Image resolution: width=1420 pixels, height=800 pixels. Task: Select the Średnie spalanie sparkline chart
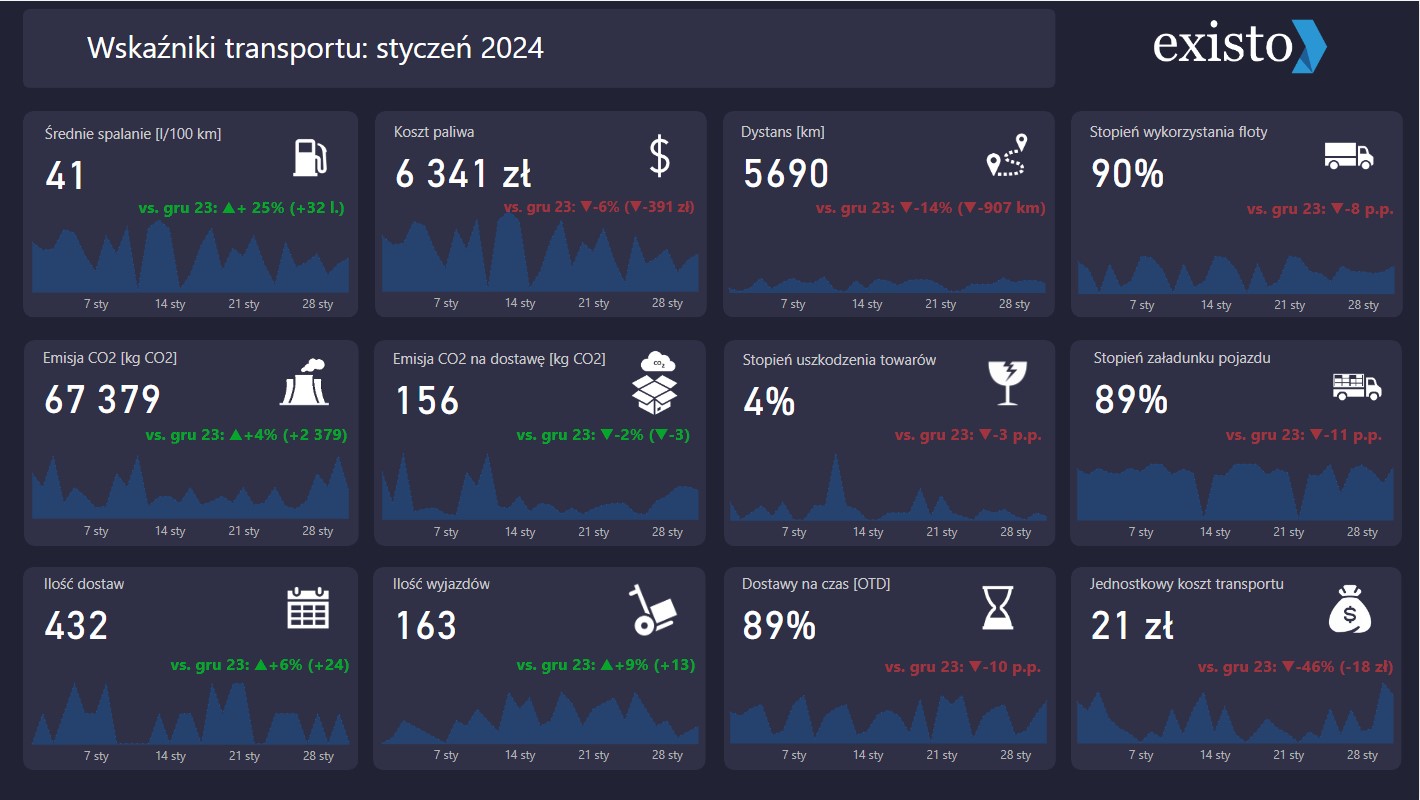point(190,257)
